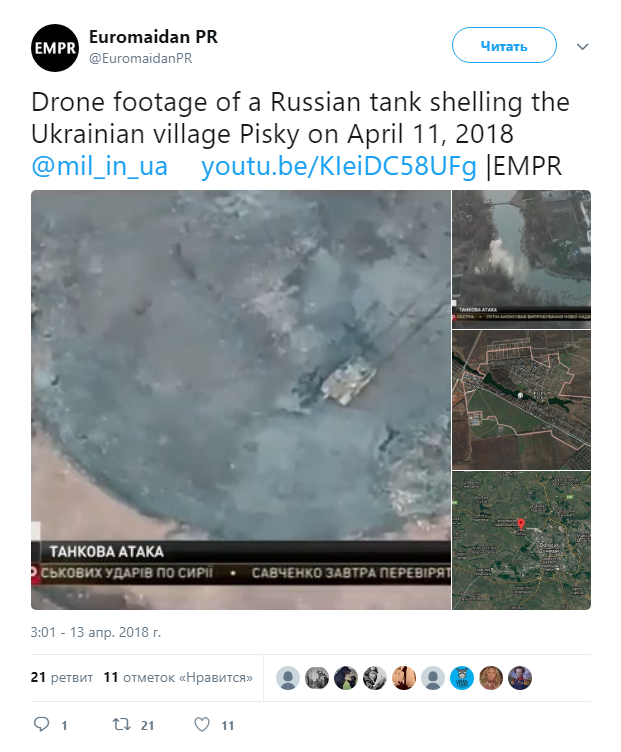Expand the tweet options chevron
The height and width of the screenshot is (752, 621).
[583, 46]
